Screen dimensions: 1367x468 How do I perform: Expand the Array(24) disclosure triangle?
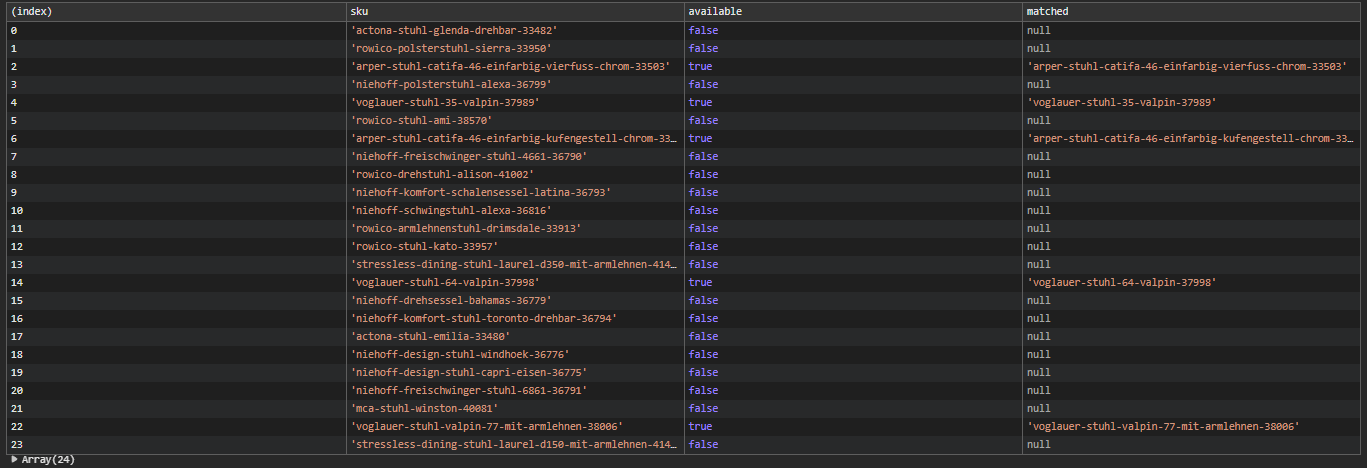point(15,460)
